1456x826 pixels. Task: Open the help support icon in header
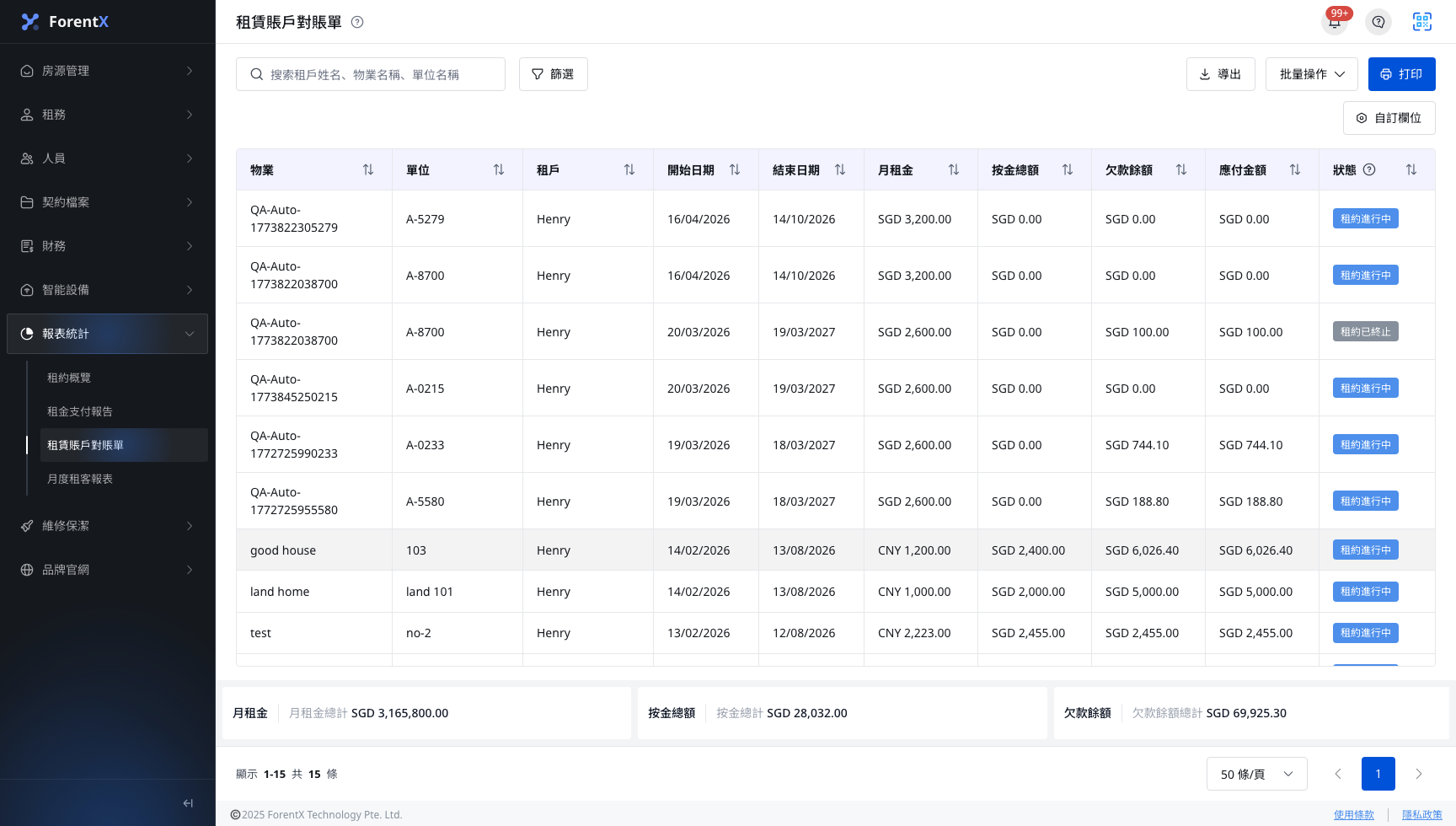(x=1378, y=22)
